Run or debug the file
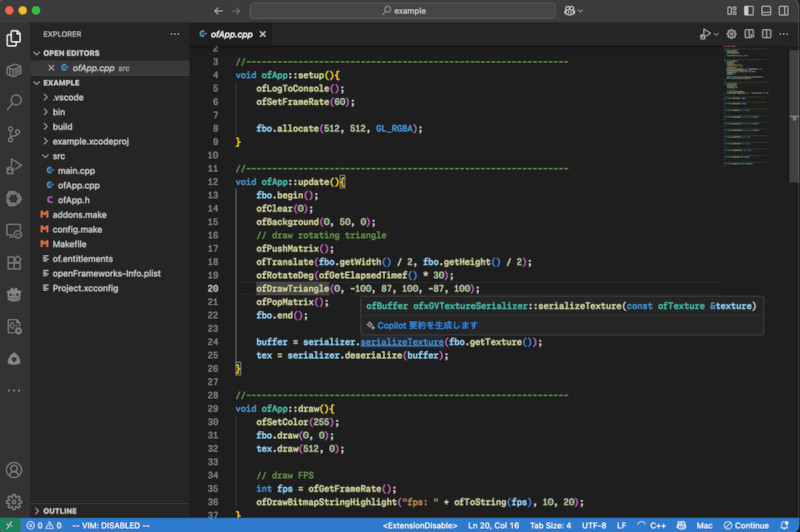Viewport: 800px width, 532px height. (x=705, y=34)
